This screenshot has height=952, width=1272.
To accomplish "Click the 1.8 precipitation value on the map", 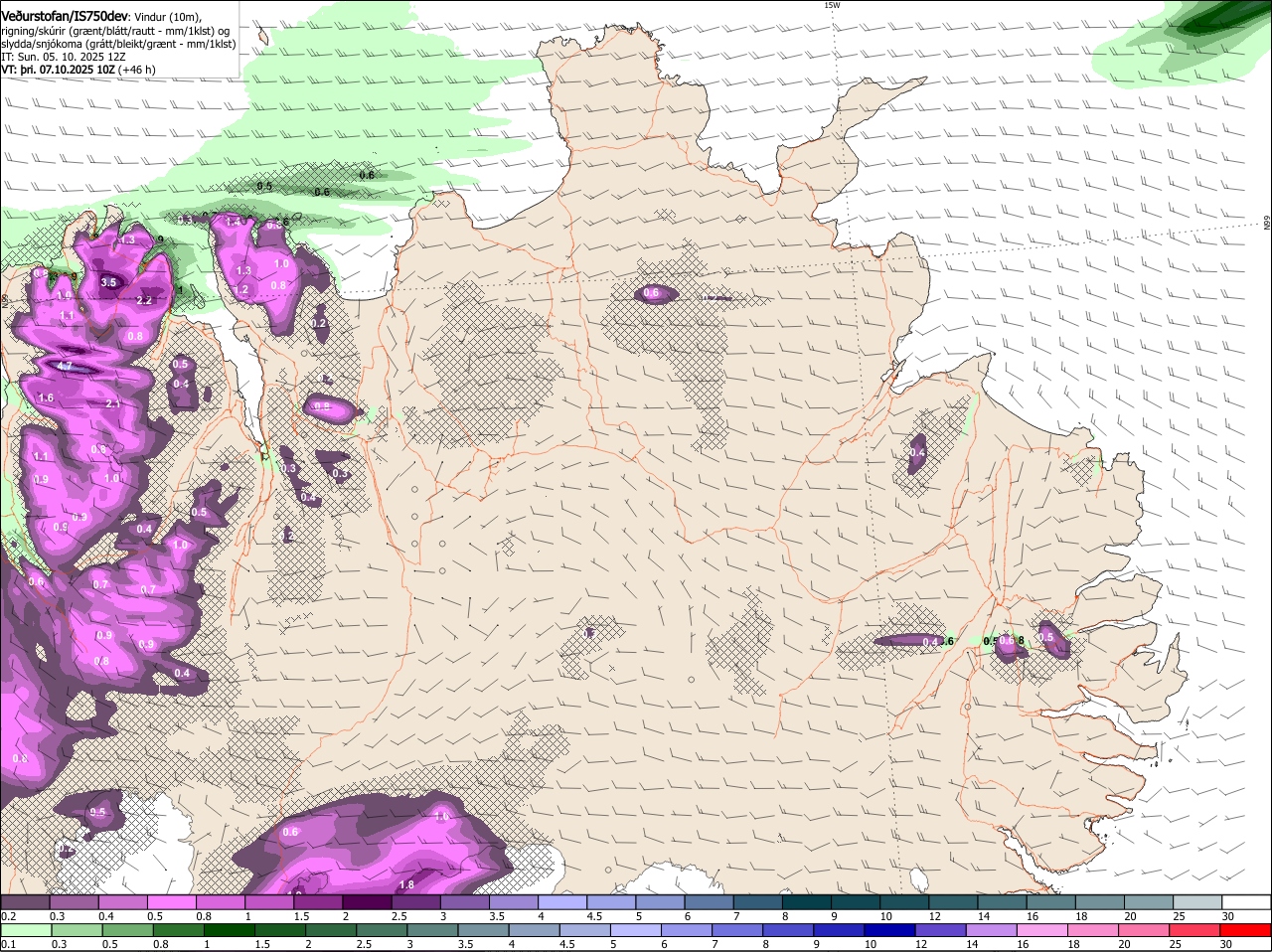I will pyautogui.click(x=406, y=884).
